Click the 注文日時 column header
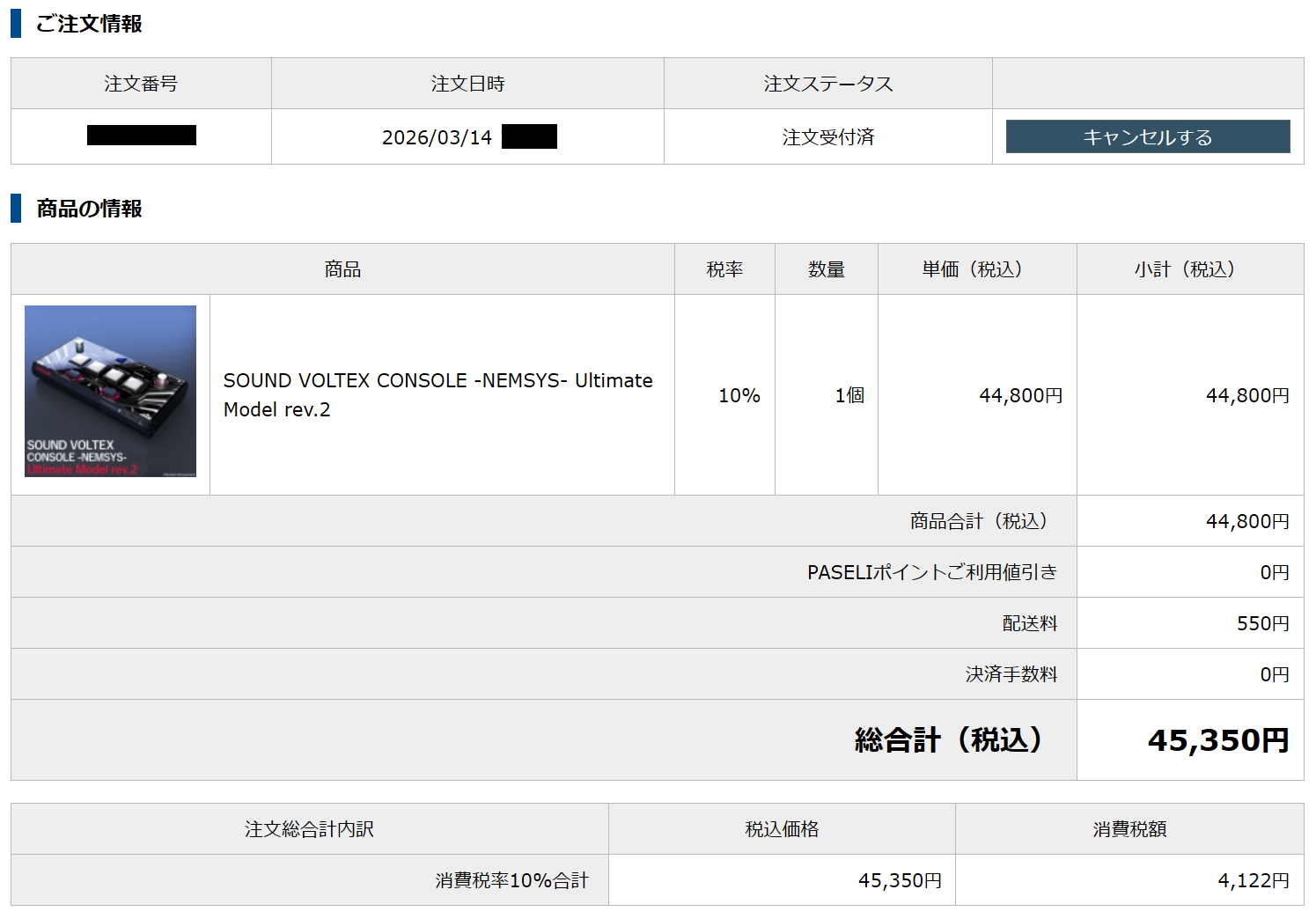The image size is (1316, 919). [x=467, y=84]
